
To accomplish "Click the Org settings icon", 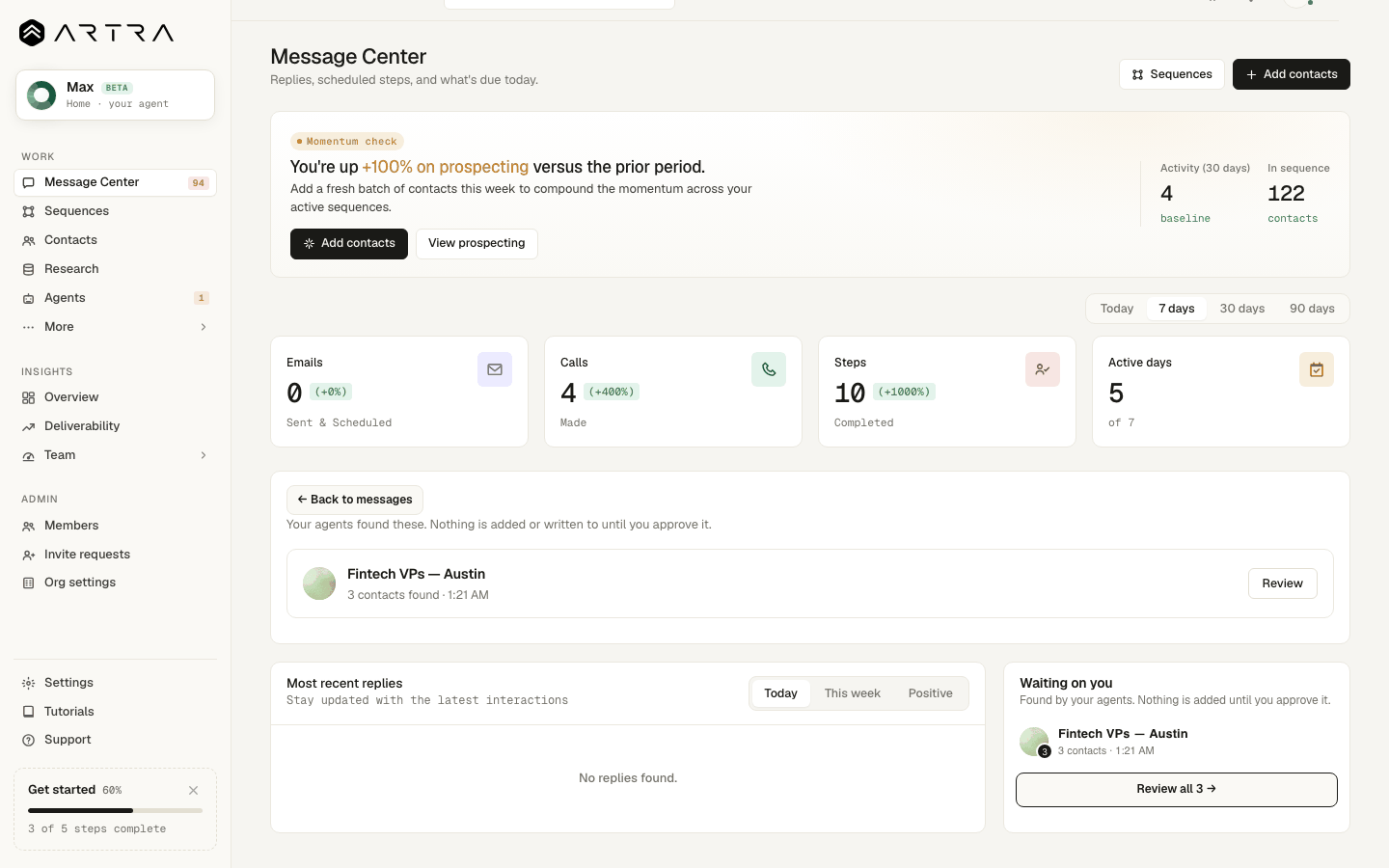I will (29, 583).
